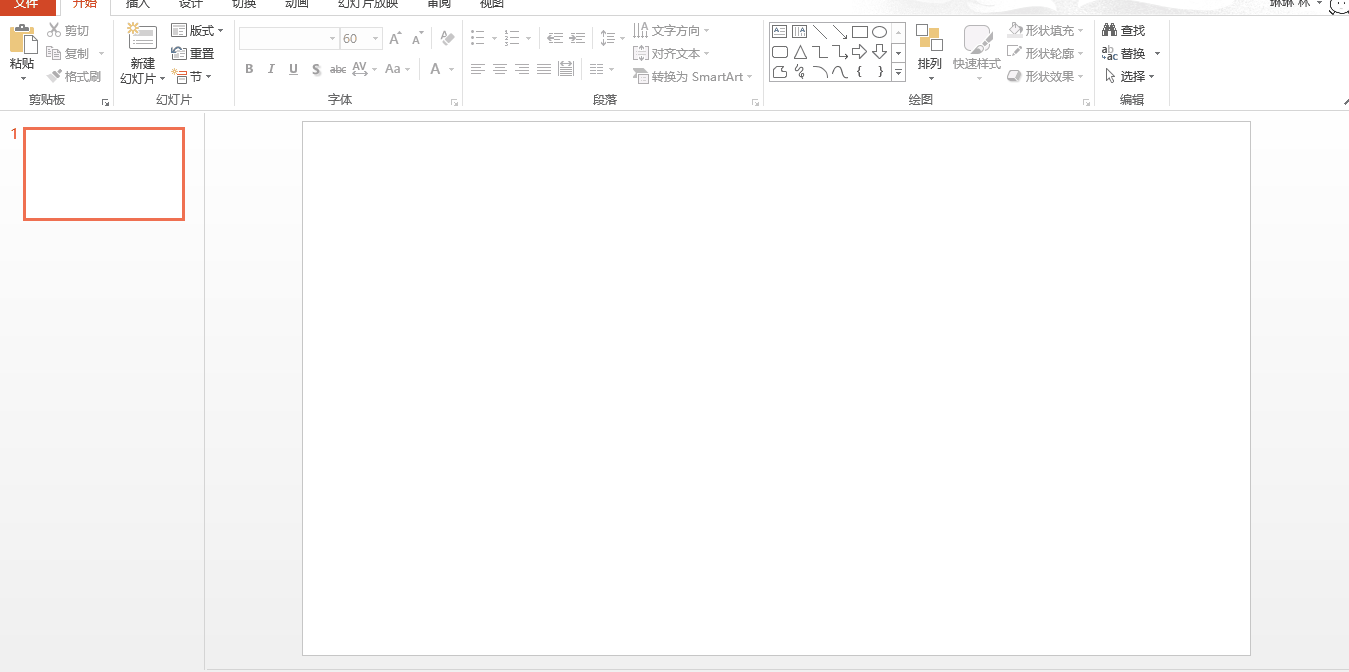Select the straight Line shape
The width and height of the screenshot is (1349, 672).
pos(820,32)
